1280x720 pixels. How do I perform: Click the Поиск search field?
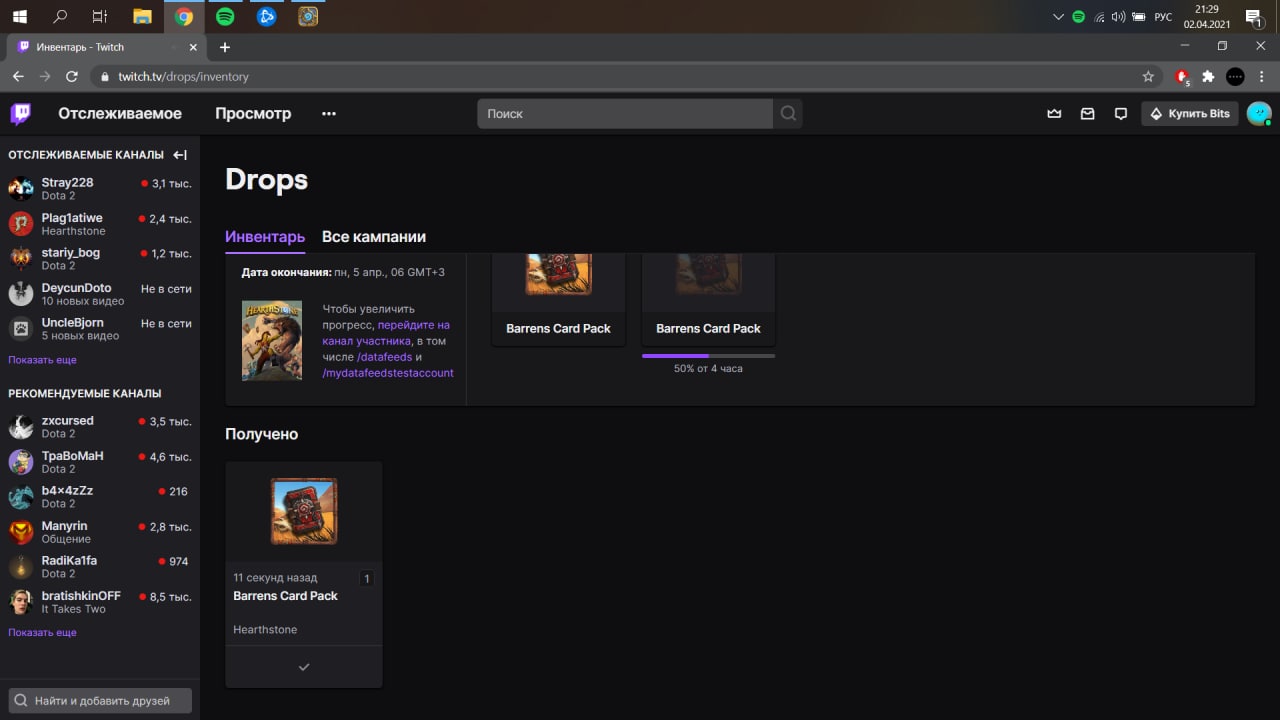point(625,113)
